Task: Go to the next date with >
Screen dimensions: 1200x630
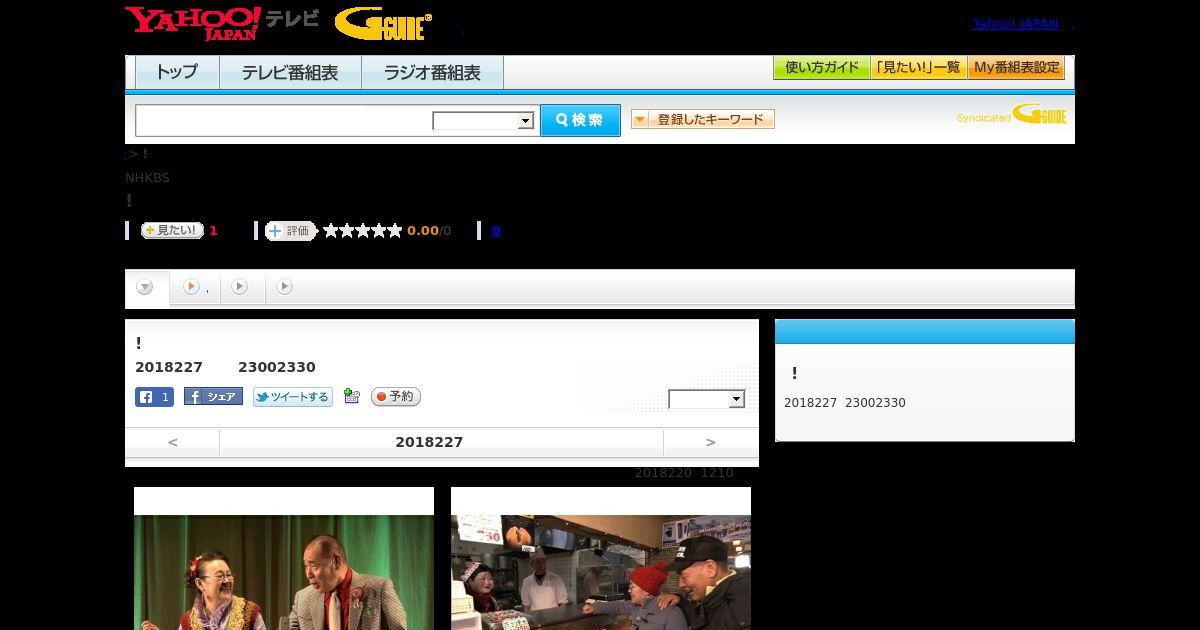Action: click(x=711, y=442)
